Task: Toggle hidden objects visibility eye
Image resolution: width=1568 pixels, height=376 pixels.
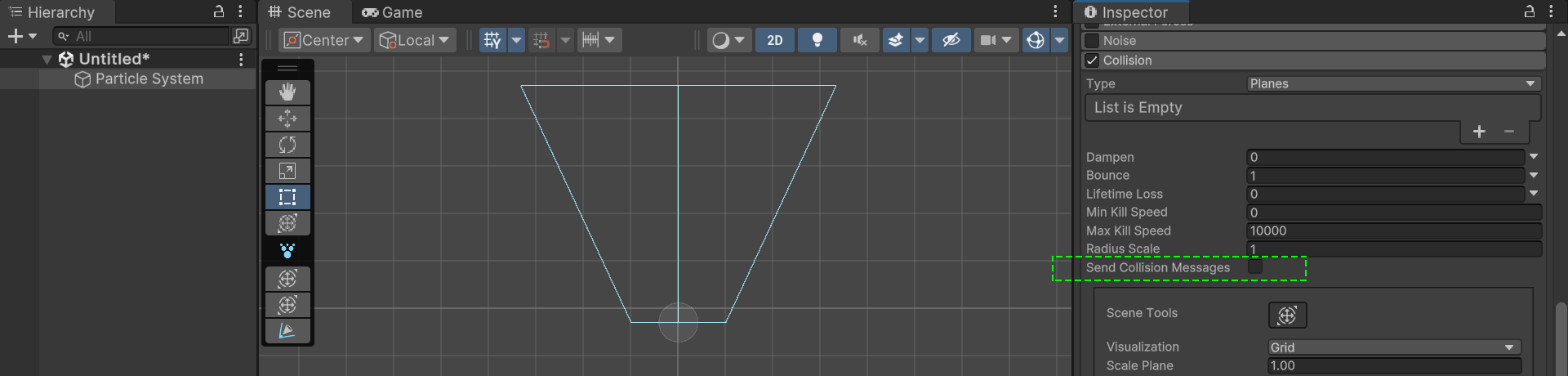Action: (951, 40)
